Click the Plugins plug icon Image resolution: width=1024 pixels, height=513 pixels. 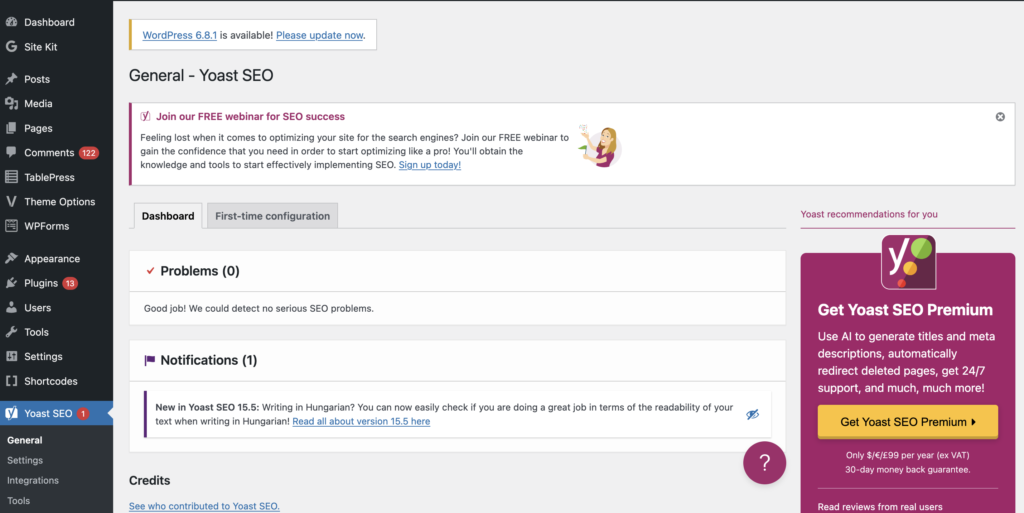tap(11, 283)
